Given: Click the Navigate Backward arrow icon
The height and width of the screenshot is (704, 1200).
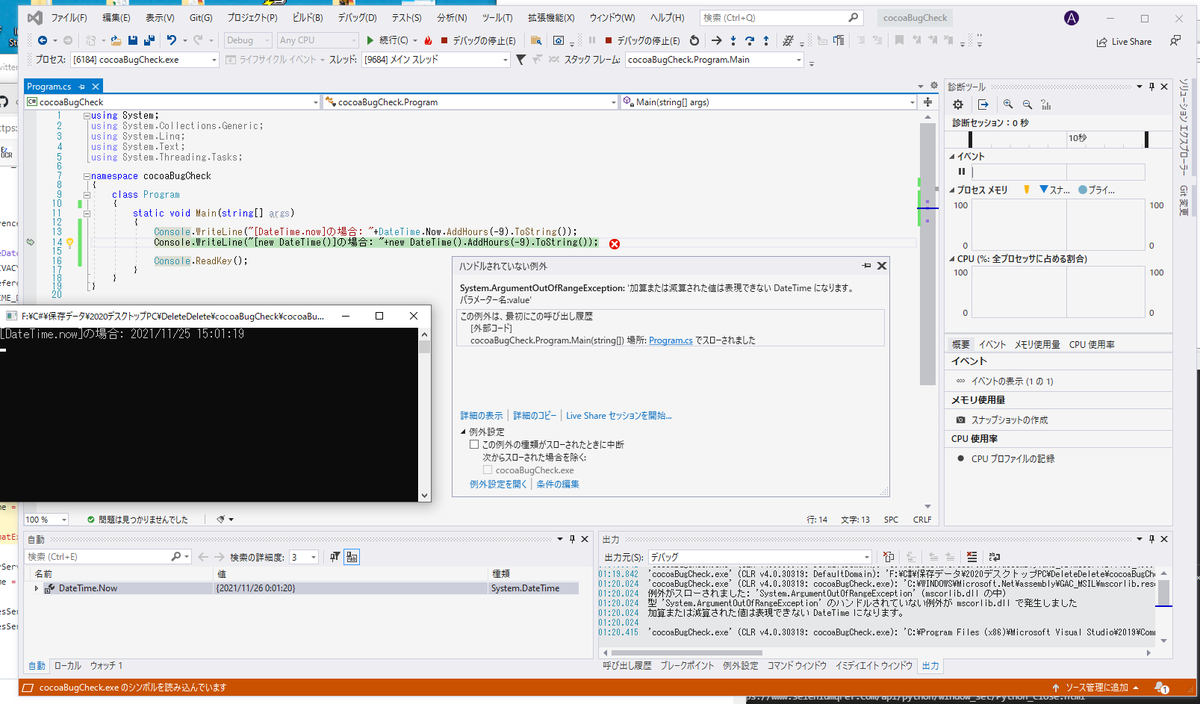Looking at the screenshot, I should [x=41, y=40].
